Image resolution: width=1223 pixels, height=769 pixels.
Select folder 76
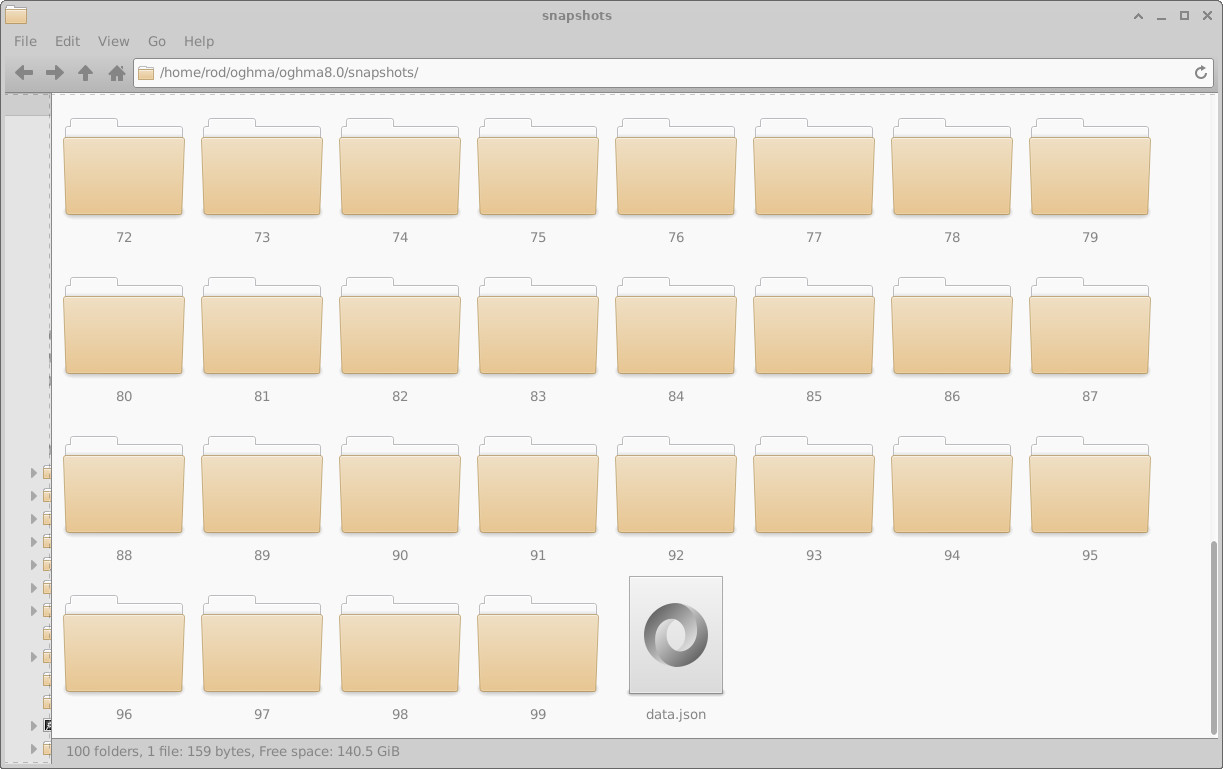(x=676, y=180)
